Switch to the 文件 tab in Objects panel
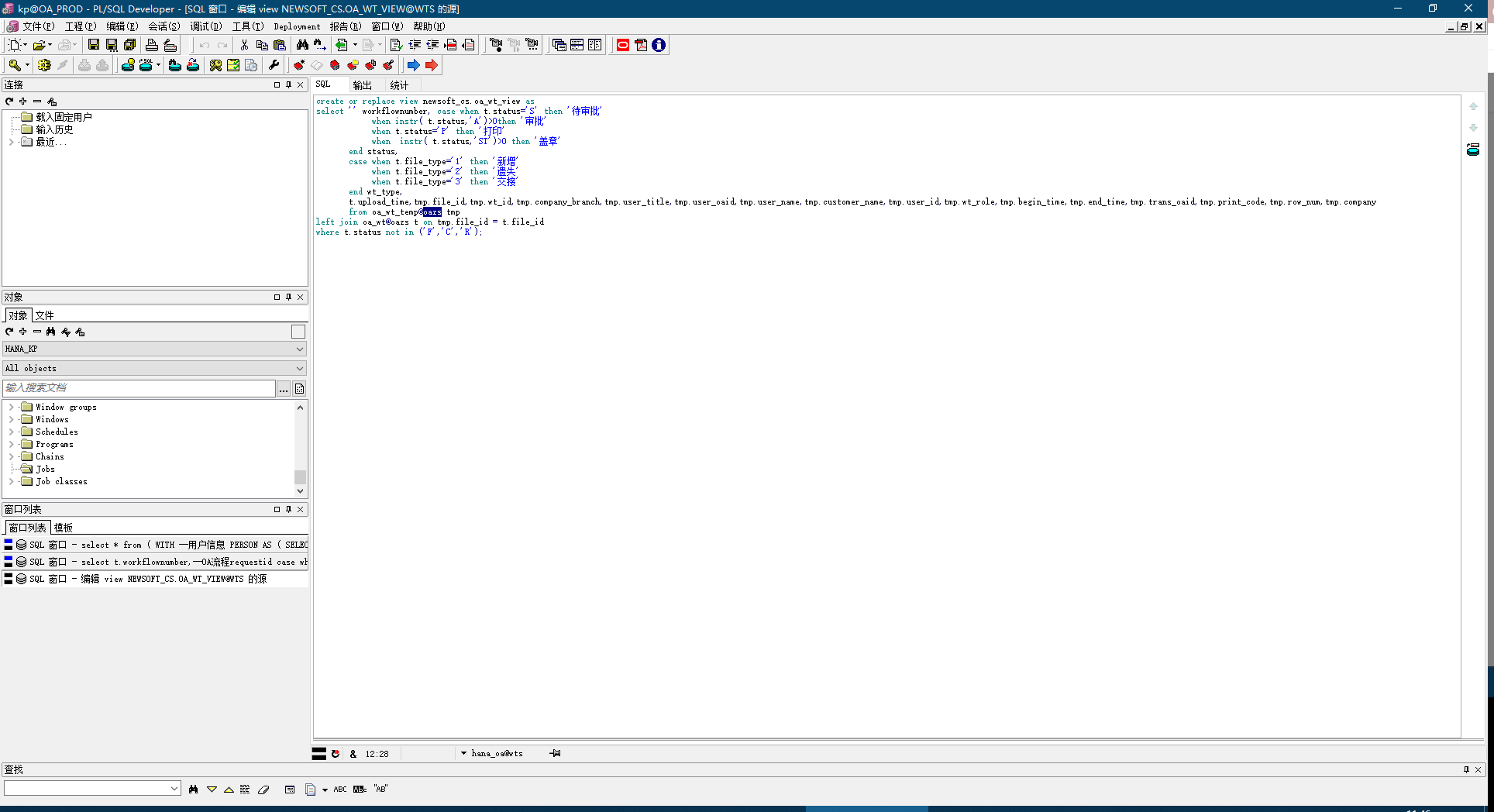The image size is (1494, 812). tap(45, 315)
